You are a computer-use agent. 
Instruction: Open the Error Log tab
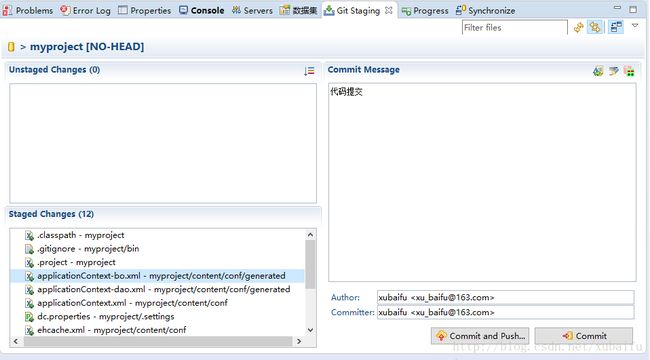tap(85, 10)
